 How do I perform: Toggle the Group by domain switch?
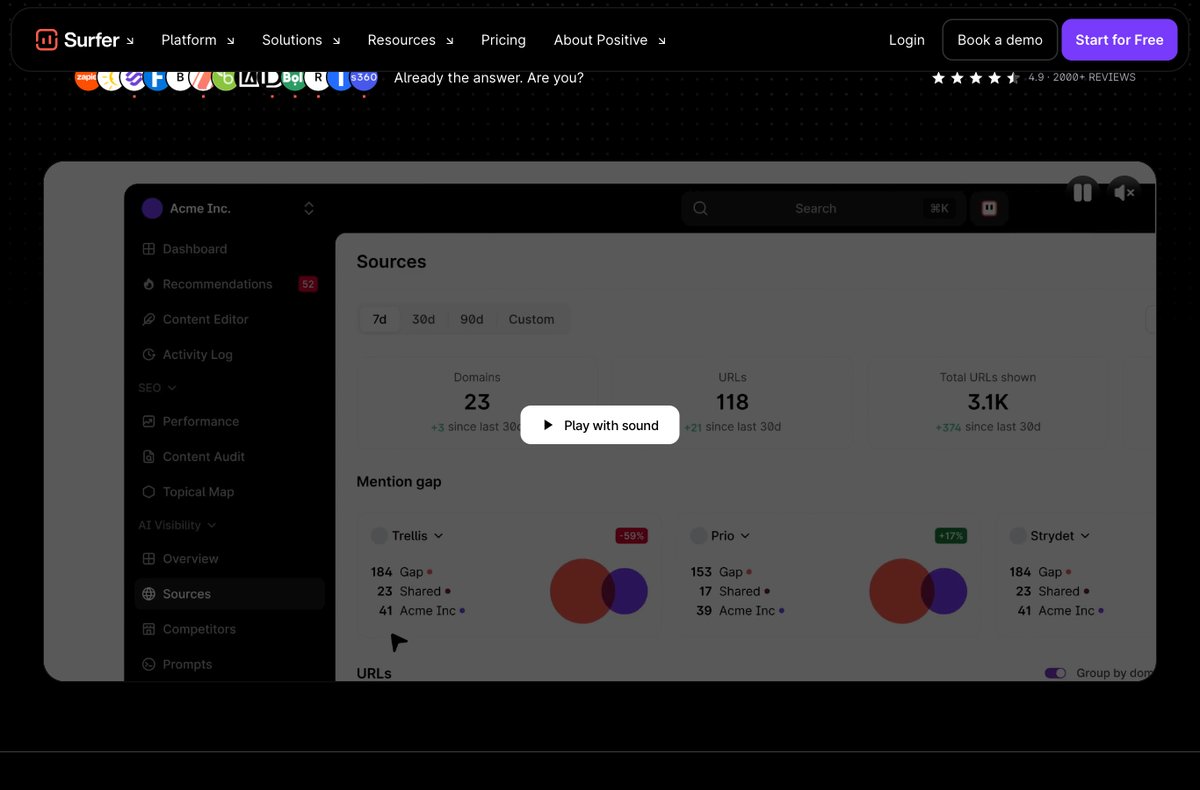pyautogui.click(x=1055, y=673)
